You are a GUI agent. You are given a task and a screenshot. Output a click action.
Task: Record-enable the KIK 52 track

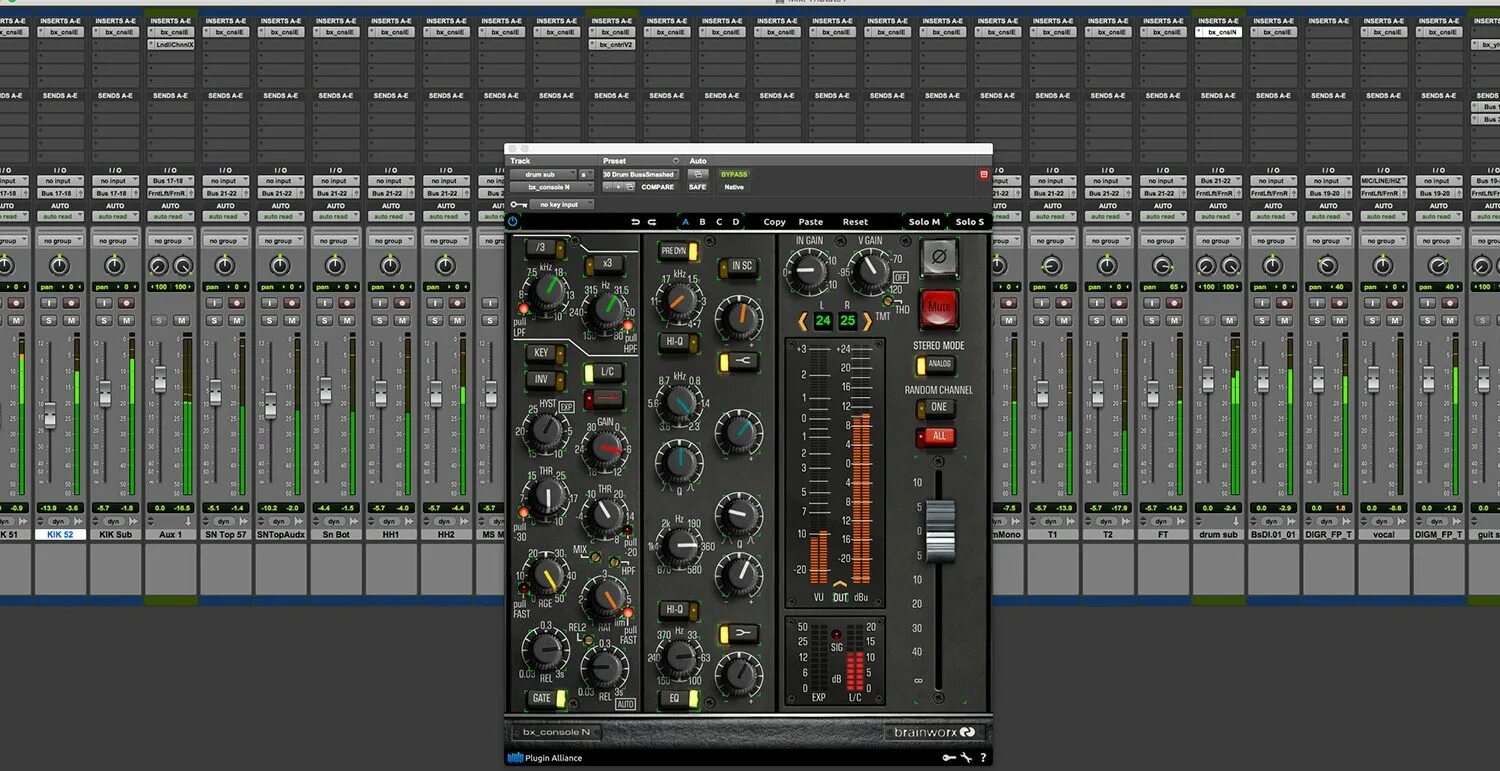point(72,303)
